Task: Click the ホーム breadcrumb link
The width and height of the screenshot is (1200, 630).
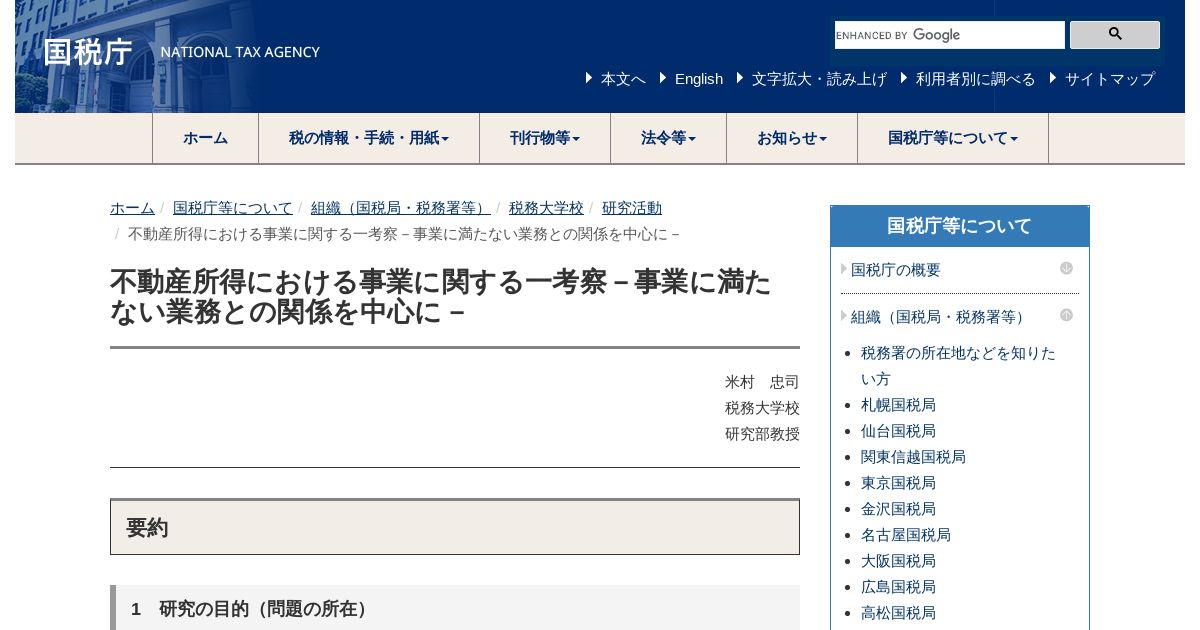Action: [132, 208]
